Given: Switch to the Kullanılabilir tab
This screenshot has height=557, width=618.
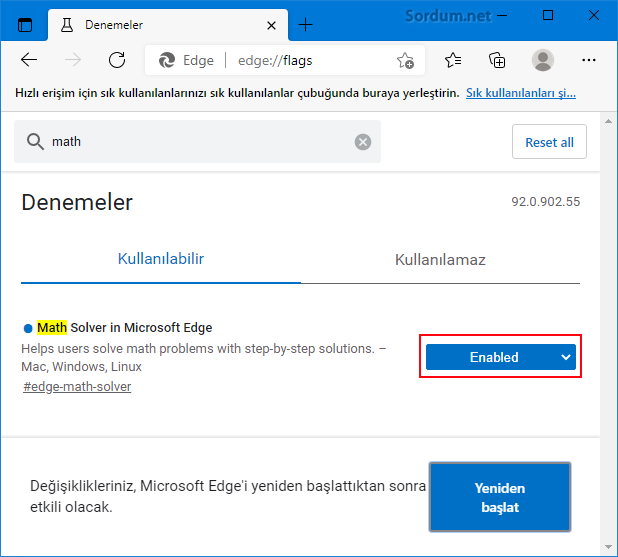Looking at the screenshot, I should pos(161,259).
